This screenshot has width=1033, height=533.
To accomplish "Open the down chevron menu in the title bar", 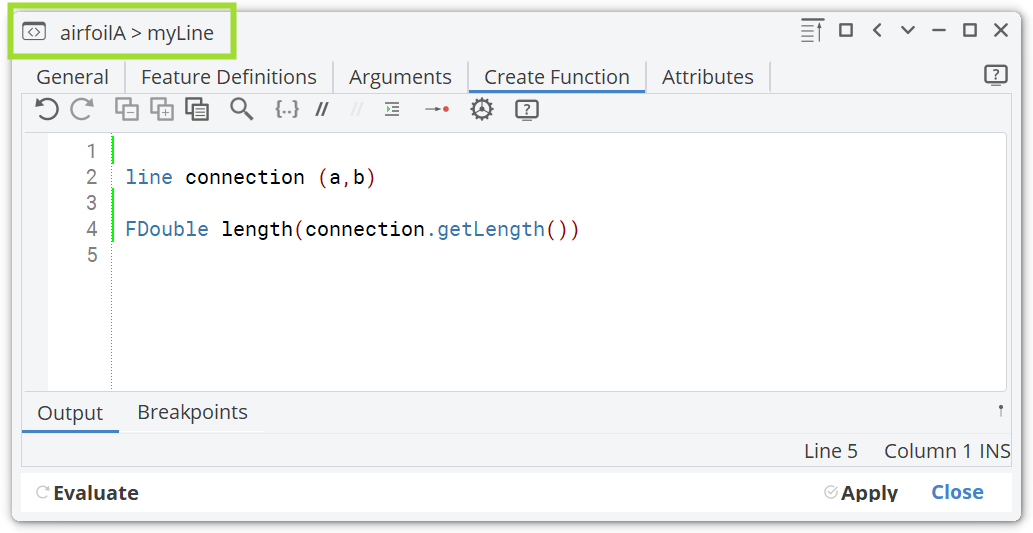I will click(908, 30).
